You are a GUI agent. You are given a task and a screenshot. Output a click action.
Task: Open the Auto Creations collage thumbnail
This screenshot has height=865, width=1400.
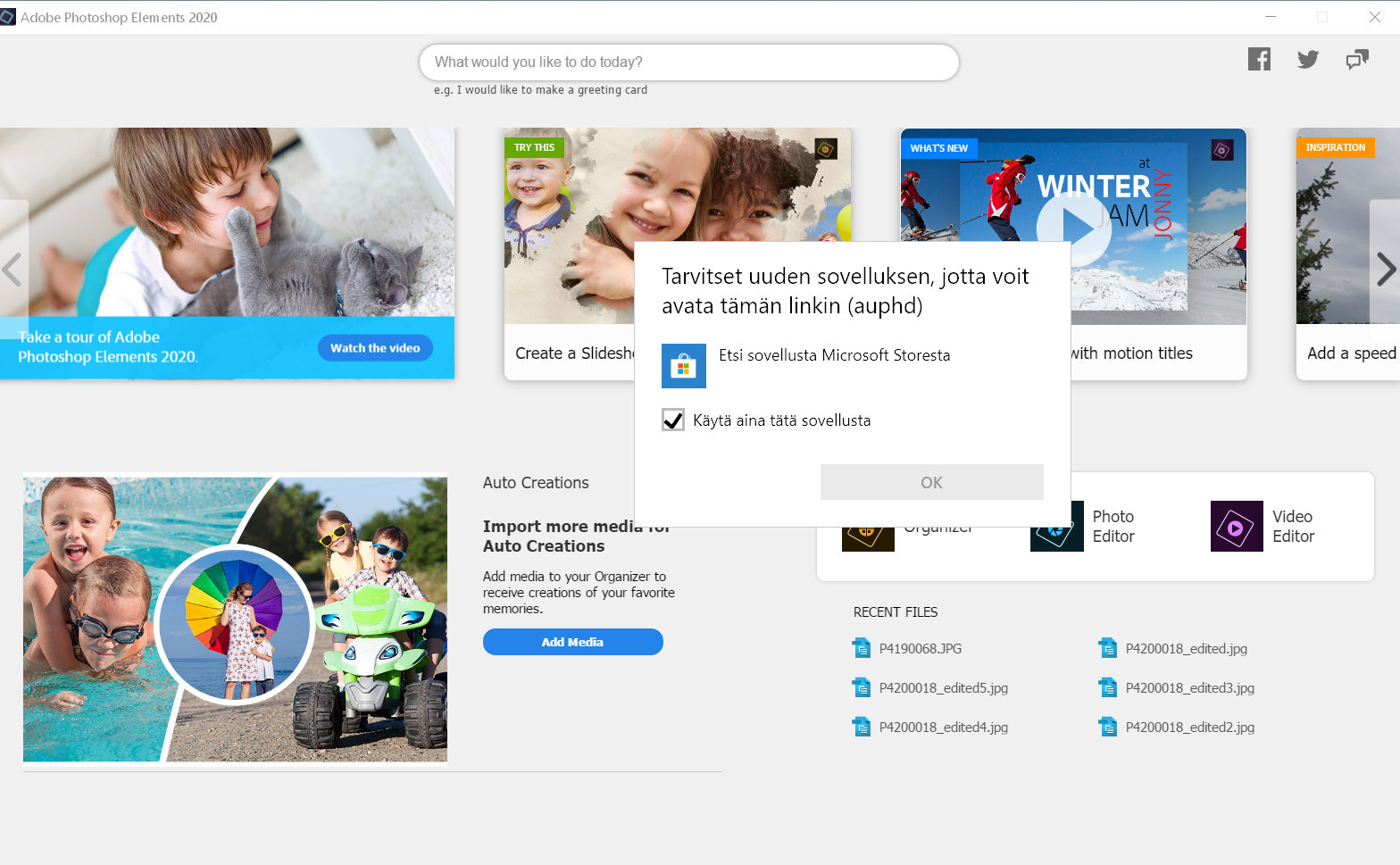(x=235, y=619)
